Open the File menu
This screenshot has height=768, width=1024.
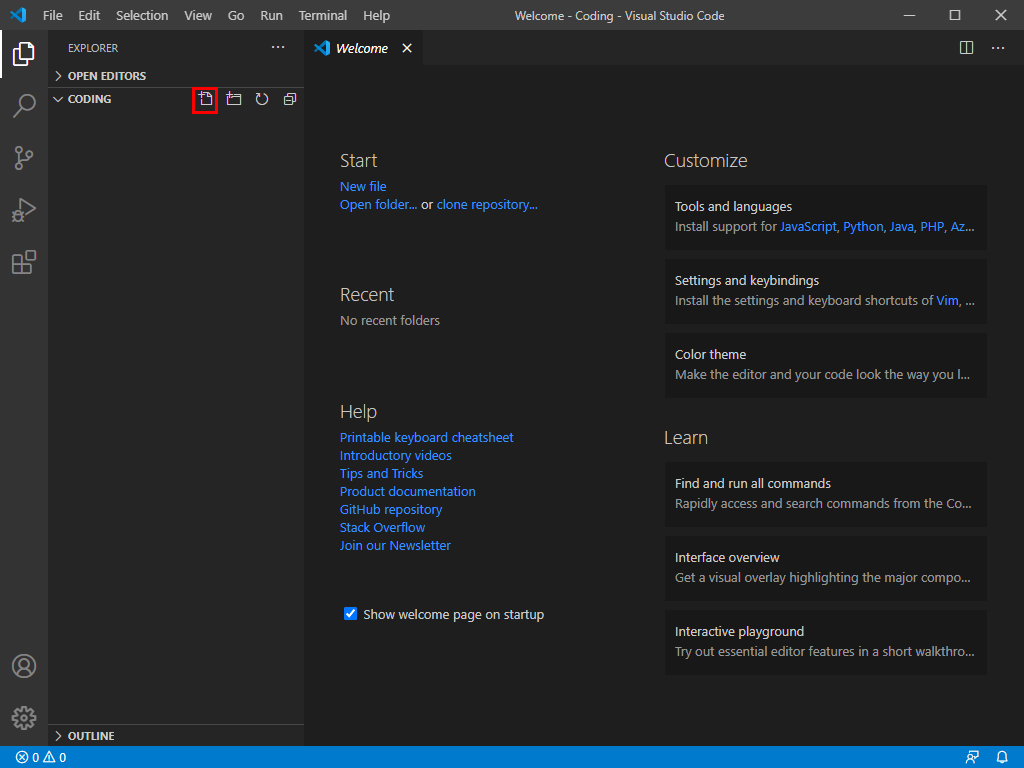(x=53, y=15)
